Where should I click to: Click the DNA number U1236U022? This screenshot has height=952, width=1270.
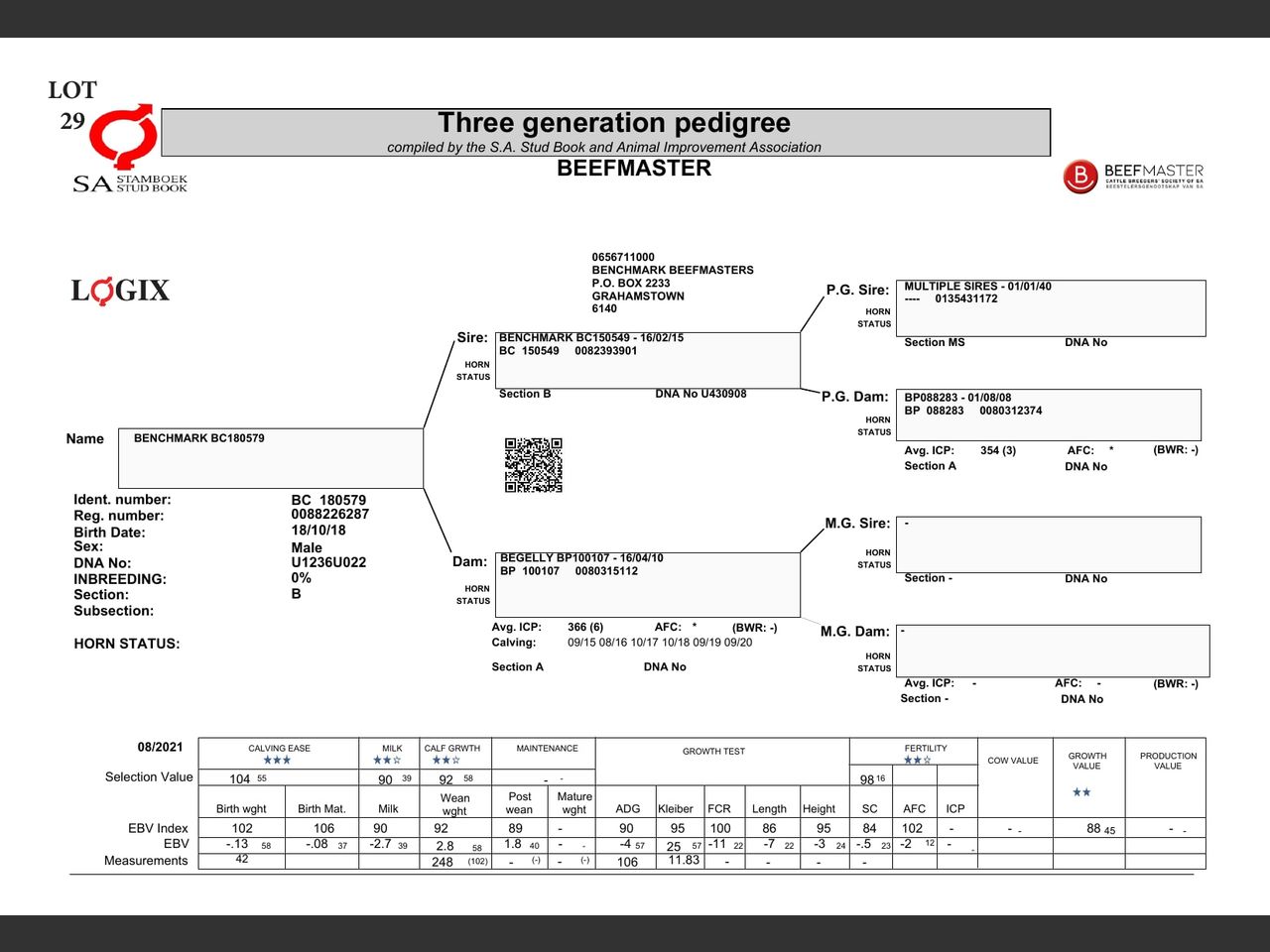328,562
